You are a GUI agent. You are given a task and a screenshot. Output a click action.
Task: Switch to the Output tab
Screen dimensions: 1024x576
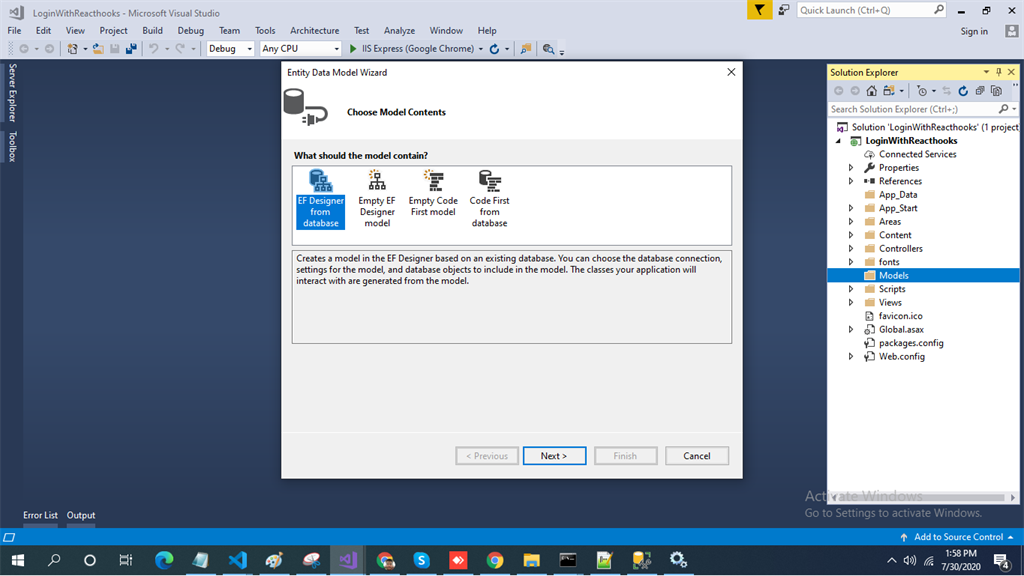[81, 515]
